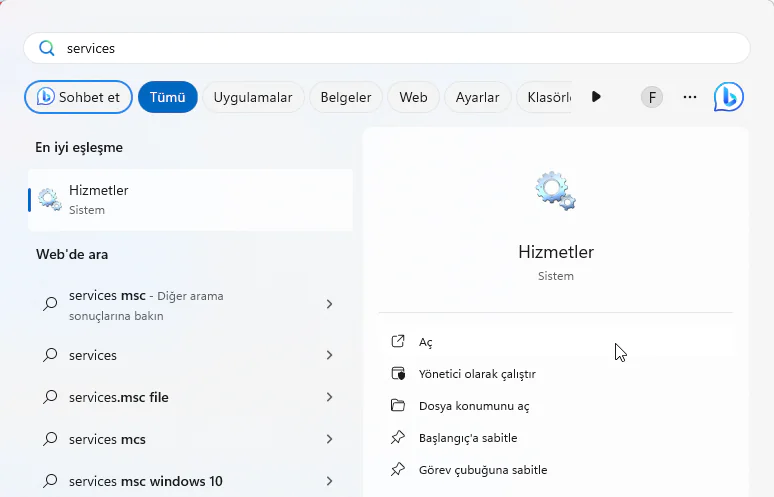
Task: Click into the search field containing 'services'
Action: tap(387, 48)
